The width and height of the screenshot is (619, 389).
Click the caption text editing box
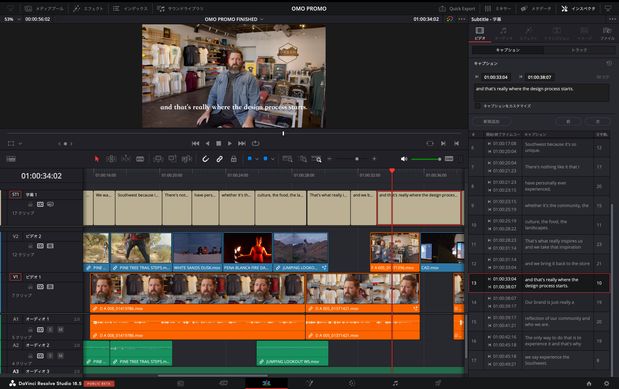coord(541,93)
